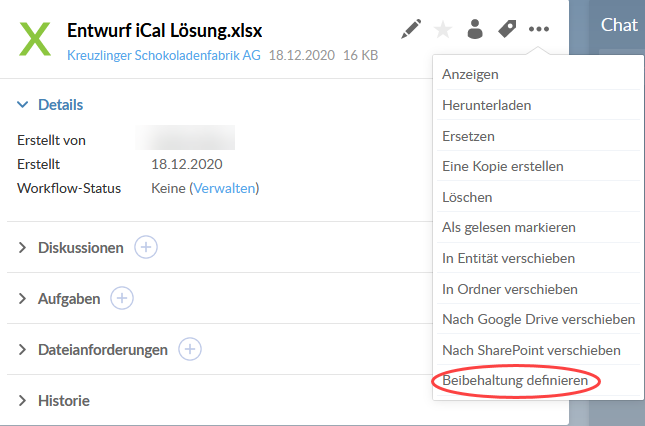
Task: Choose Als gelesen markieren
Action: [x=538, y=227]
